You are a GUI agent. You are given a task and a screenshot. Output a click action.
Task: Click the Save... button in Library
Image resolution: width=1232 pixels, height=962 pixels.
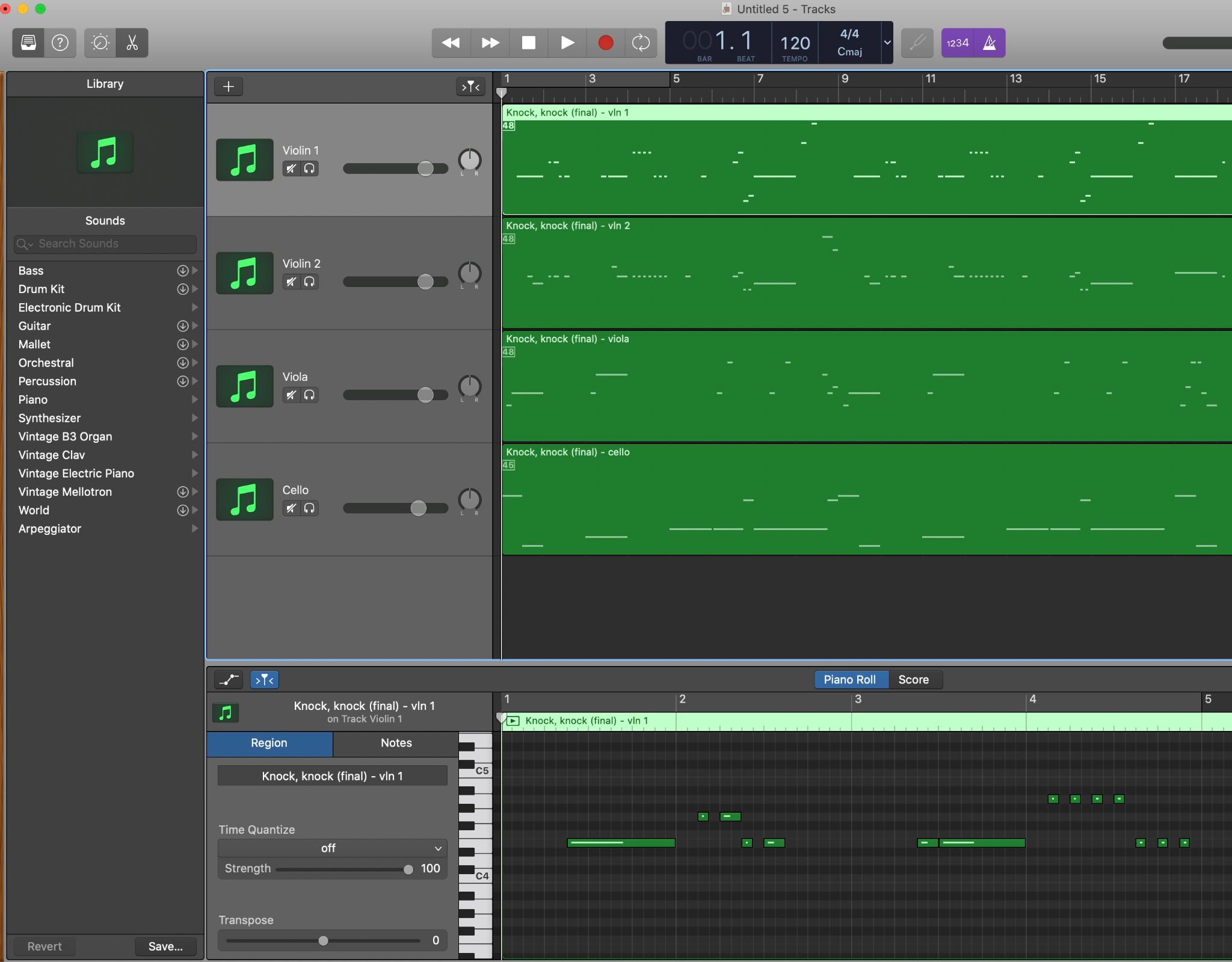pyautogui.click(x=165, y=946)
